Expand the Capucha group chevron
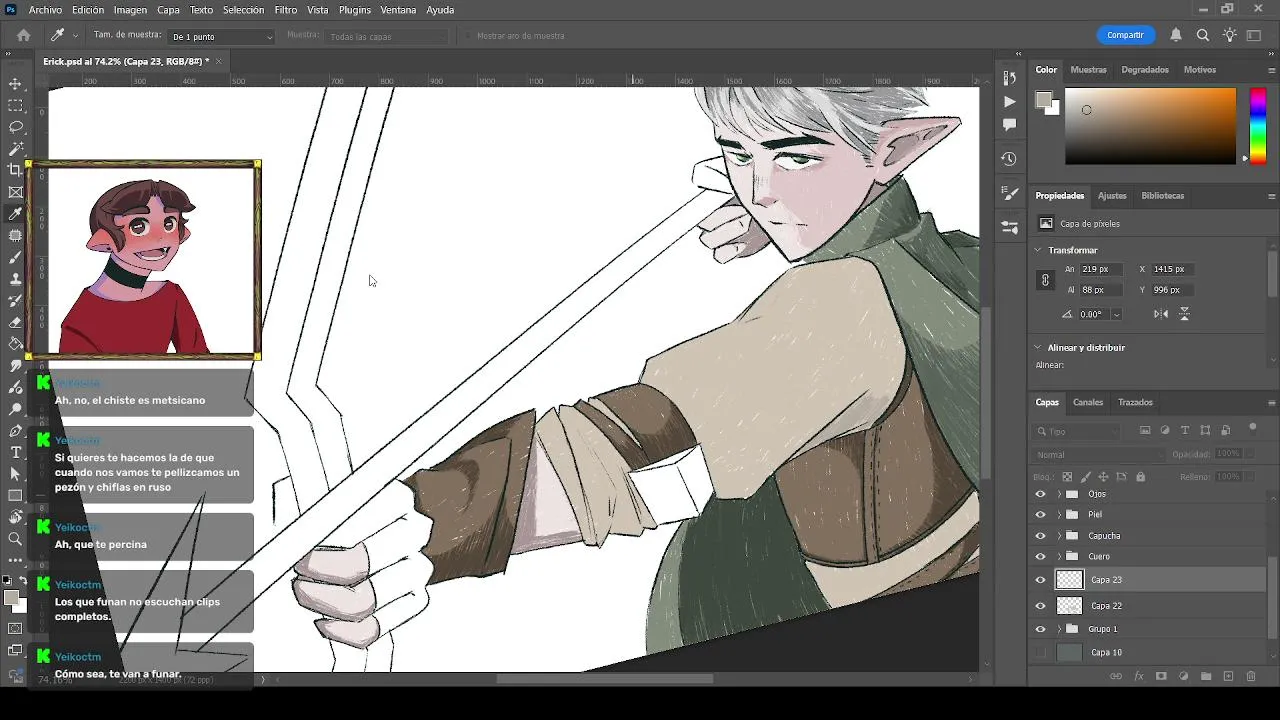This screenshot has width=1280, height=720. [1059, 536]
